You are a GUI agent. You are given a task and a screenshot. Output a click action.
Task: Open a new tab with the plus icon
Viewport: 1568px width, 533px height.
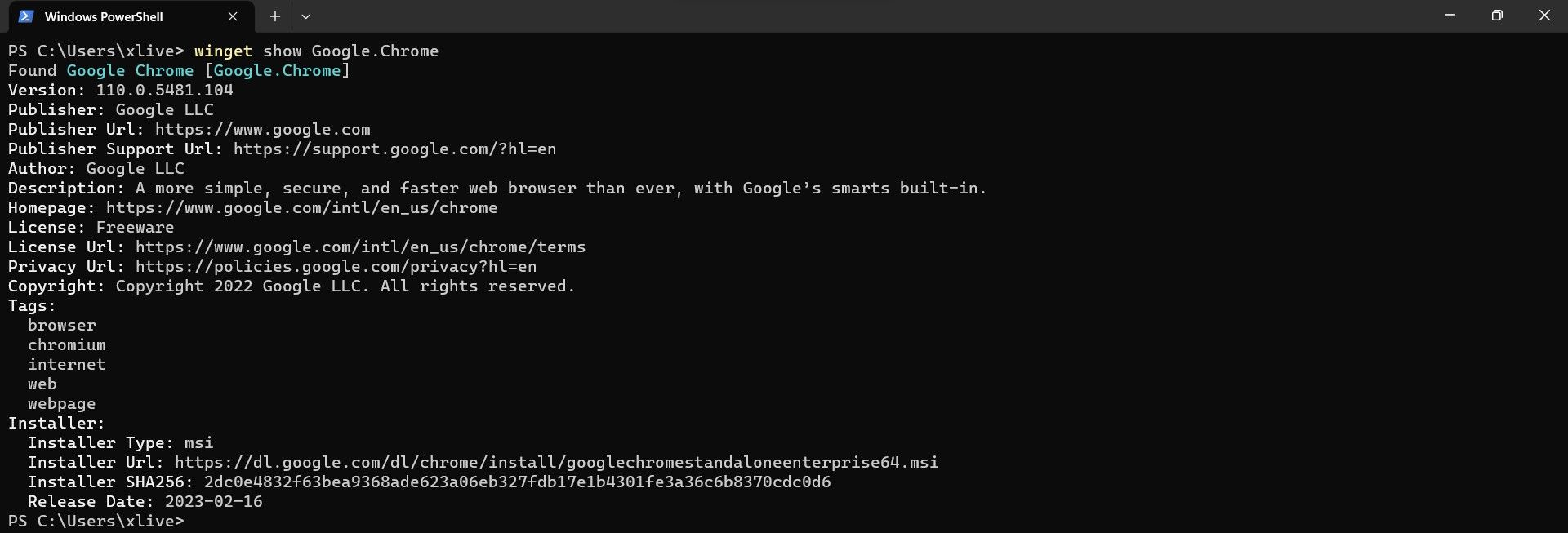pyautogui.click(x=275, y=16)
